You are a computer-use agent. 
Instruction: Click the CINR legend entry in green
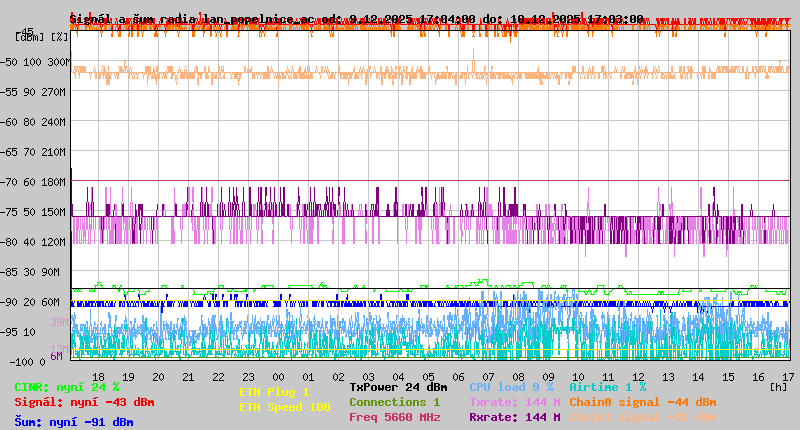coord(66,387)
